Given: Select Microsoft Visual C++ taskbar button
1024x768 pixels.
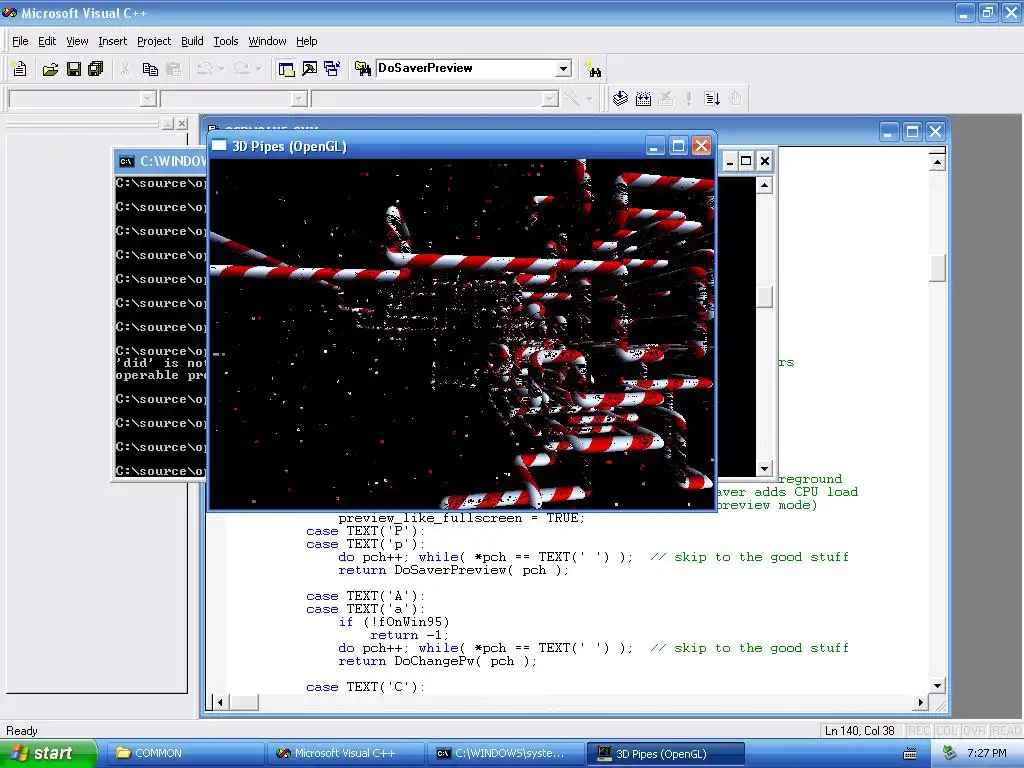Looking at the screenshot, I should [x=345, y=753].
